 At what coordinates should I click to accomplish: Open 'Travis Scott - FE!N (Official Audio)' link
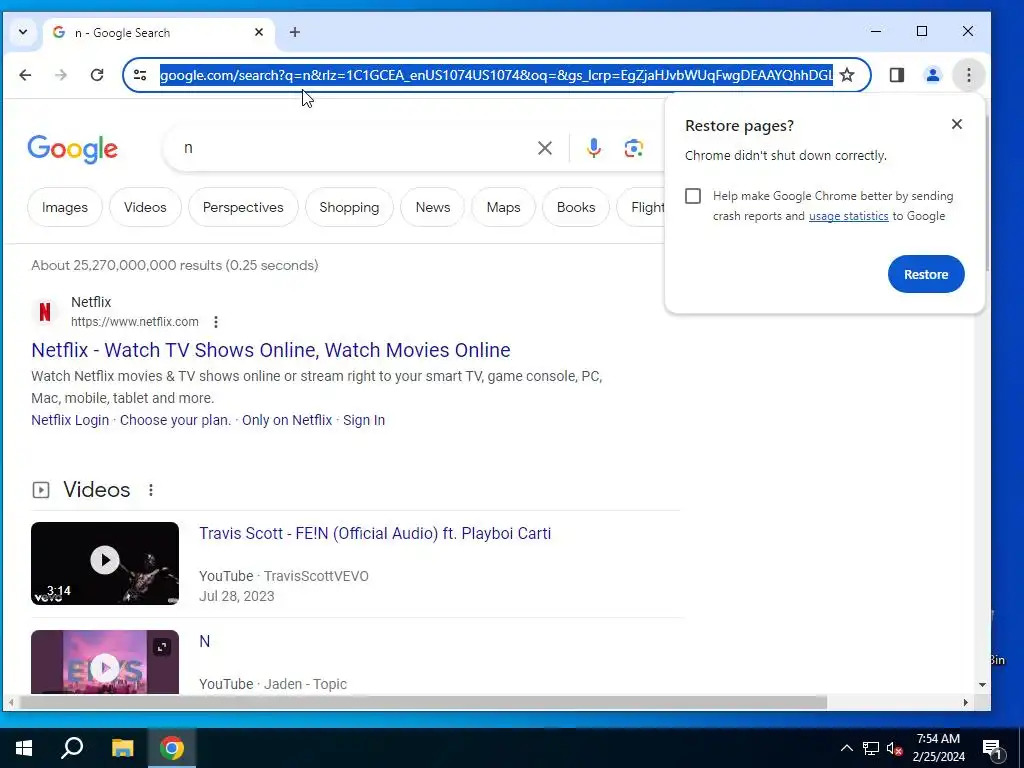[x=375, y=534]
